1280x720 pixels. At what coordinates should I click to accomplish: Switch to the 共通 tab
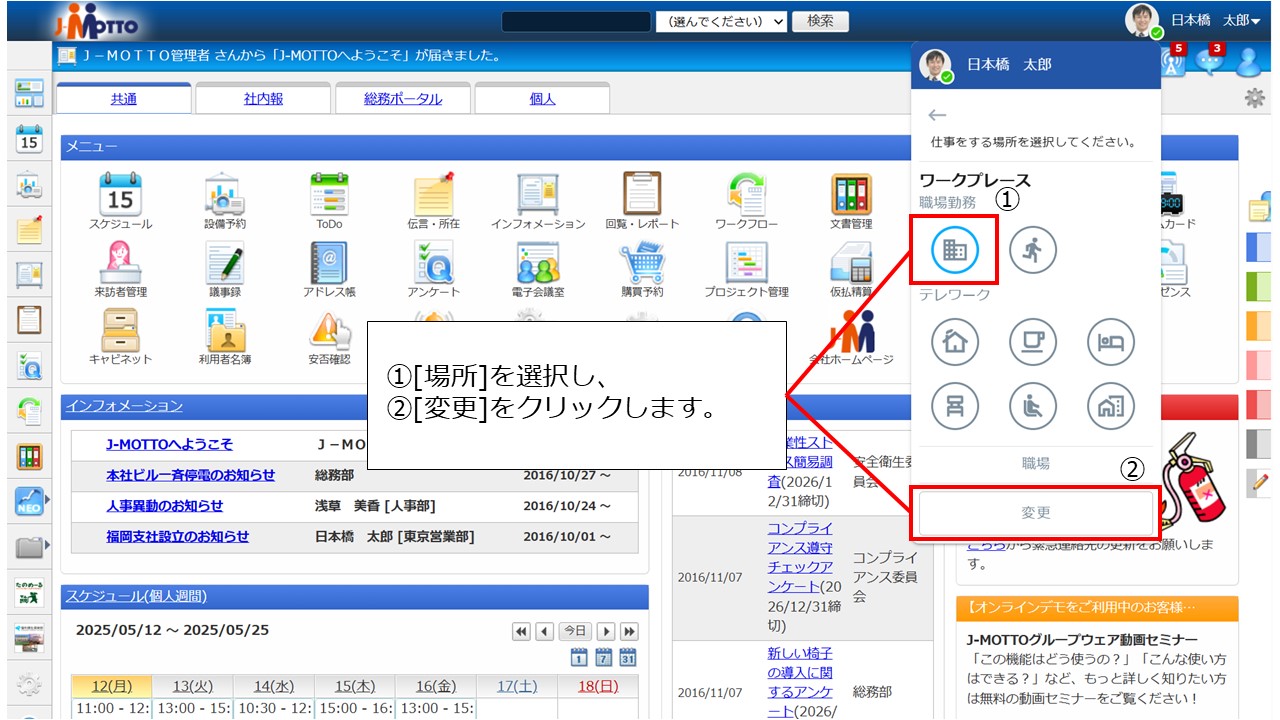pyautogui.click(x=124, y=99)
